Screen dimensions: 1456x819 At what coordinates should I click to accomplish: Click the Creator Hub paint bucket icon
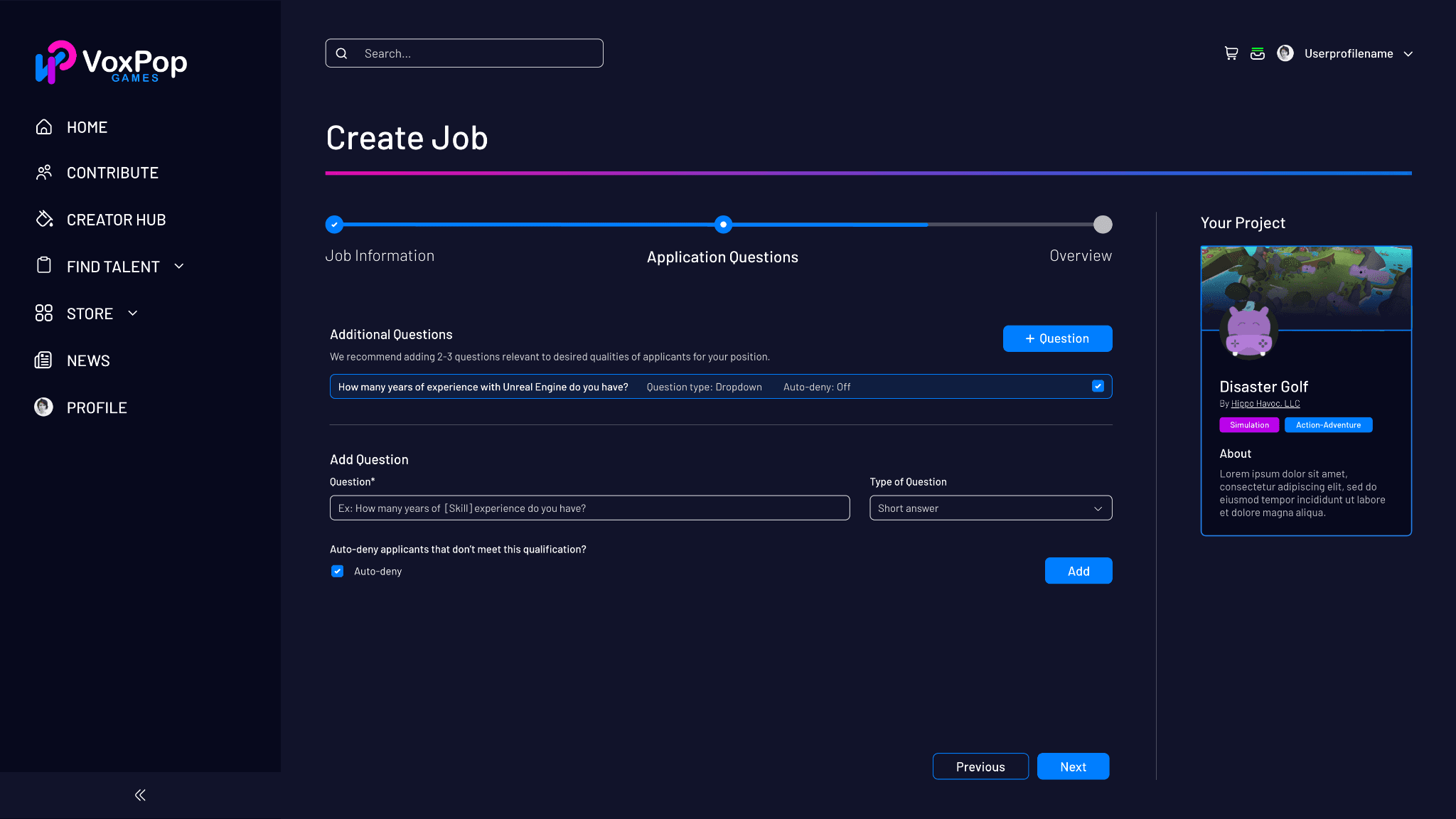tap(44, 219)
